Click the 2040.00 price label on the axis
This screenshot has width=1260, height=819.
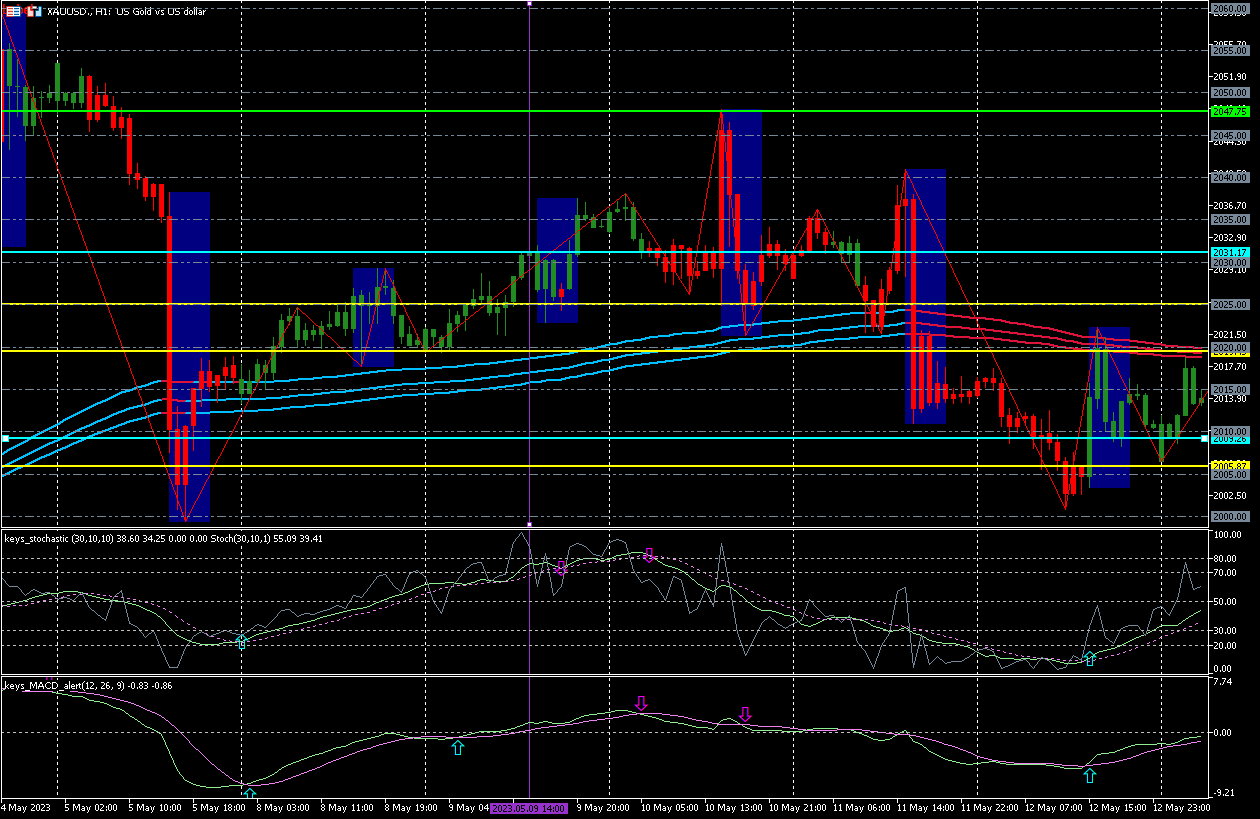point(1229,177)
